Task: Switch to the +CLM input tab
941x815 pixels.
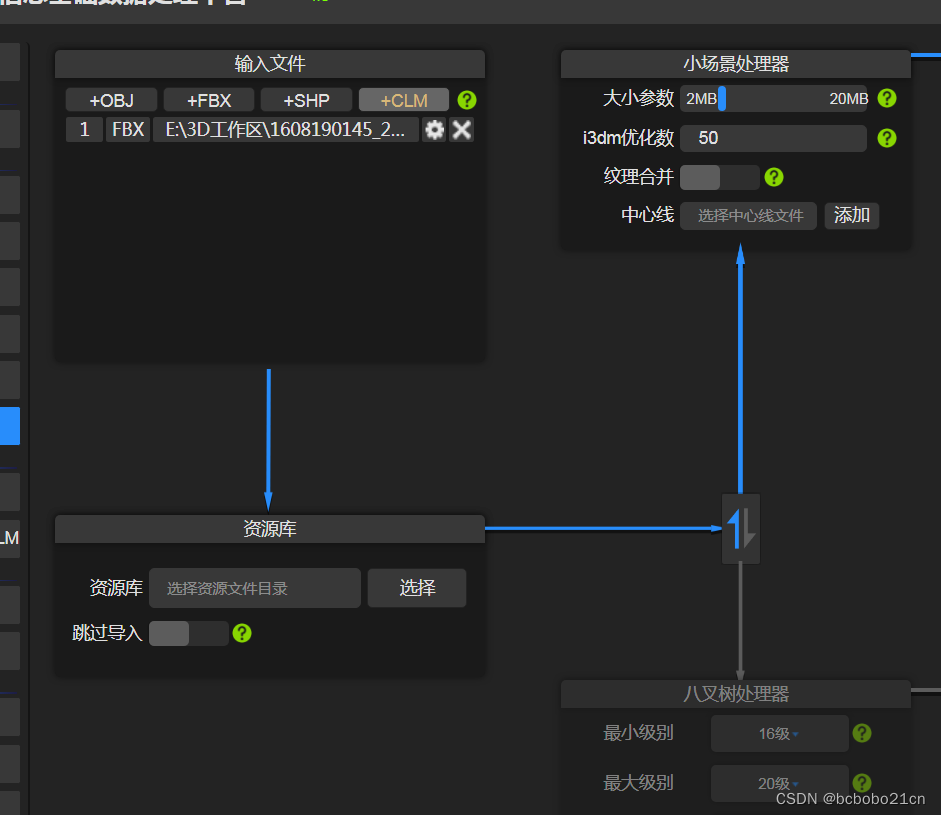Action: (403, 99)
